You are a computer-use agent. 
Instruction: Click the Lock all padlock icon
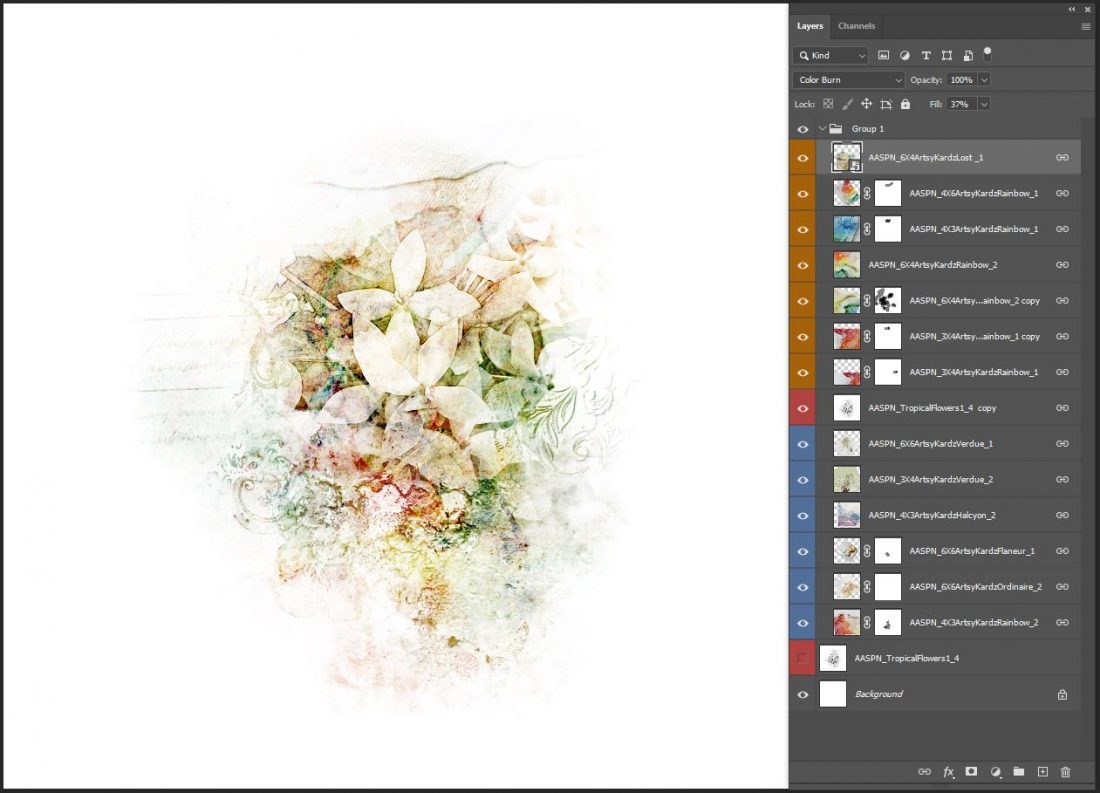(906, 104)
